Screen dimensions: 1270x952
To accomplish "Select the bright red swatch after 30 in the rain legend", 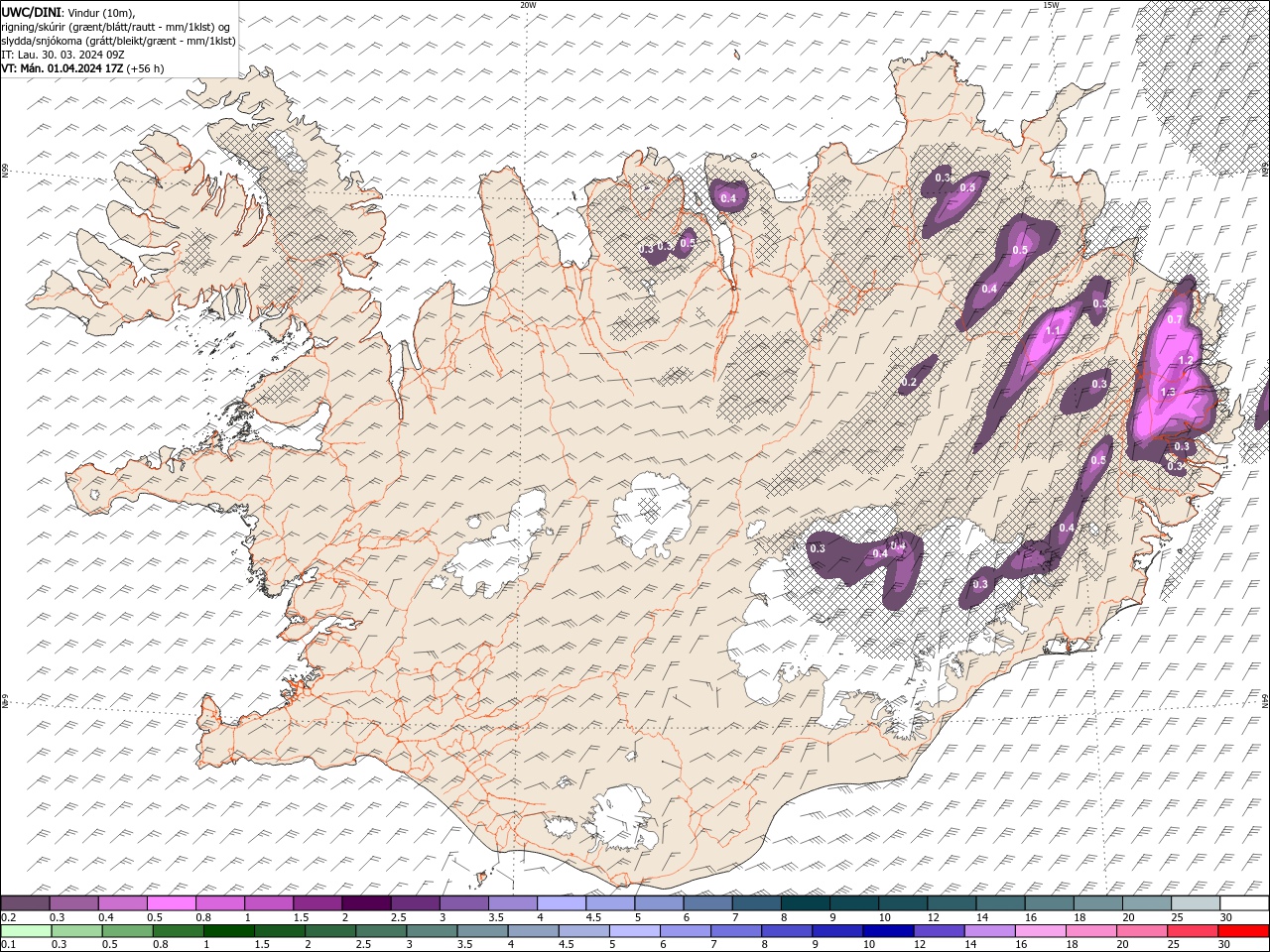I will (x=1243, y=931).
